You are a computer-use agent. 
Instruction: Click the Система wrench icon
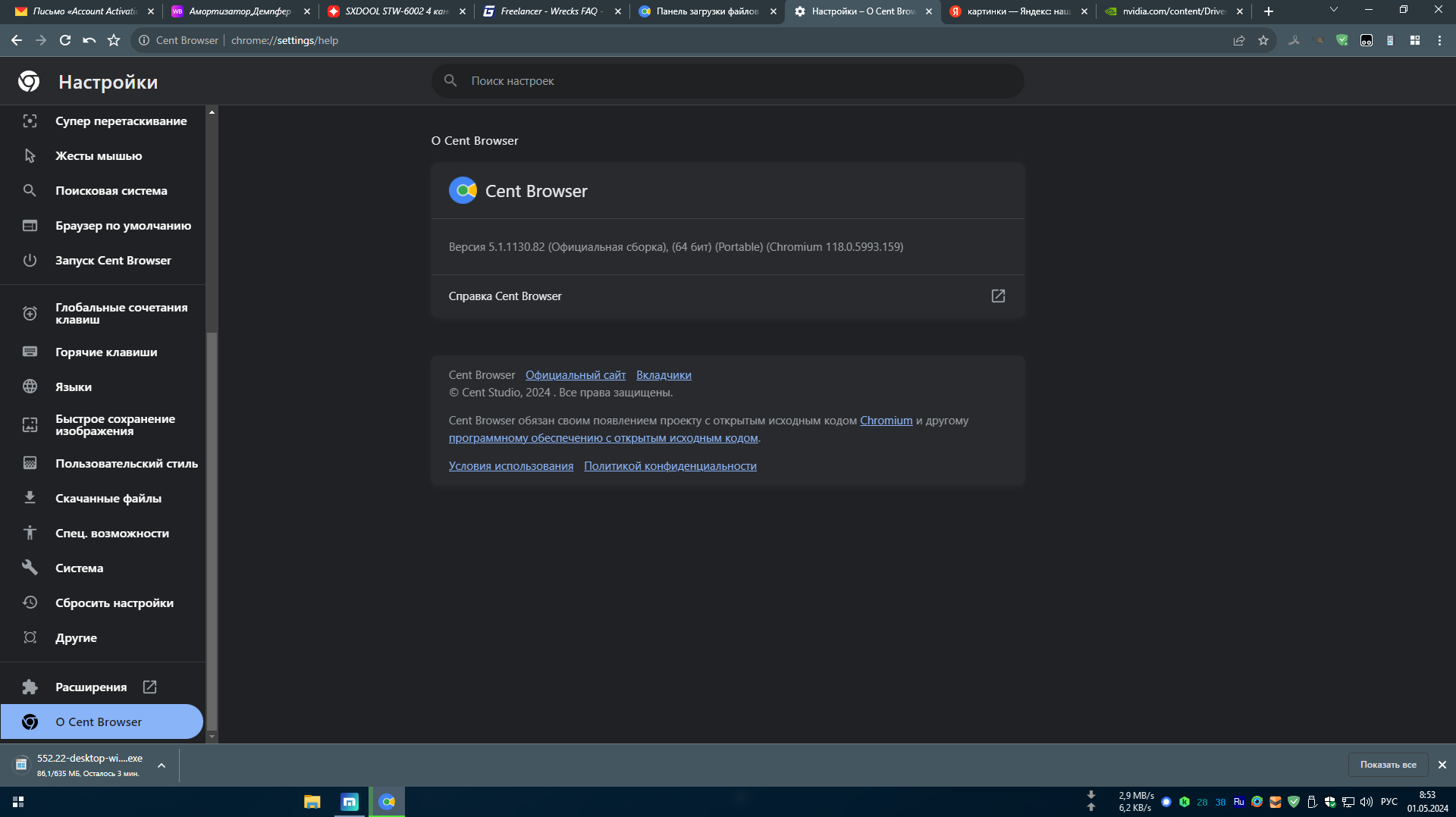pos(30,568)
